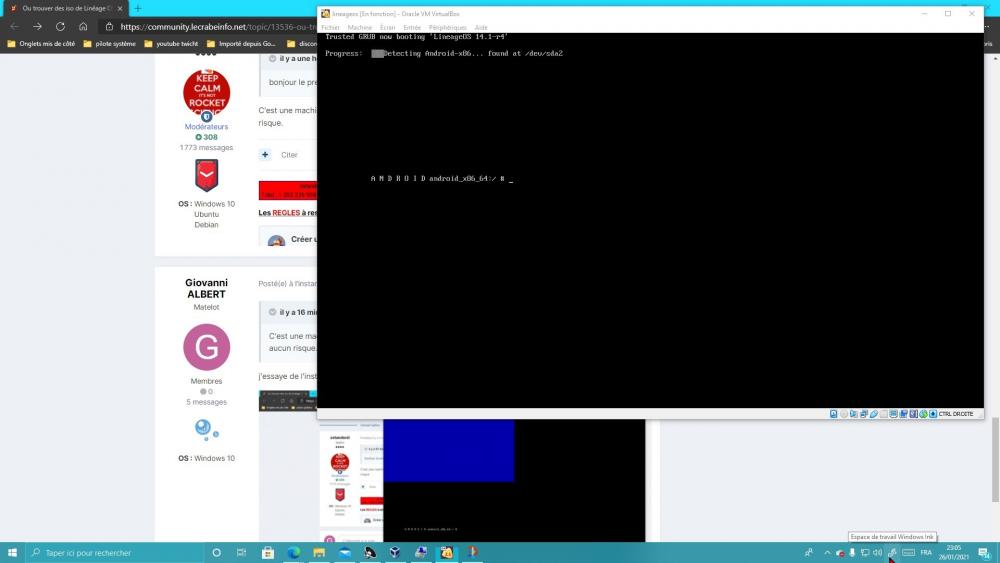Click the blue bubble rank badge
Image resolution: width=1000 pixels, height=563 pixels.
(206, 429)
